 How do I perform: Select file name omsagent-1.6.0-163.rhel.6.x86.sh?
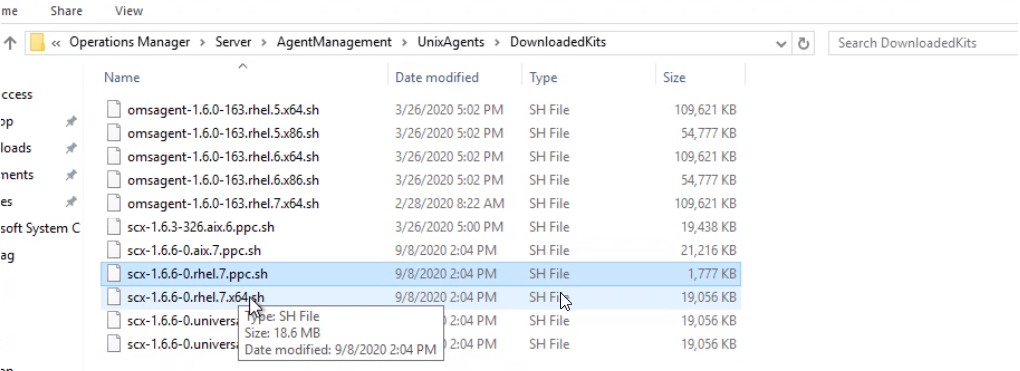pyautogui.click(x=223, y=180)
